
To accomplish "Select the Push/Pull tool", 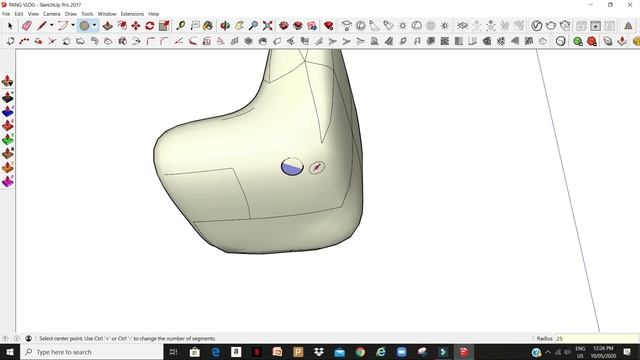I will (x=108, y=26).
